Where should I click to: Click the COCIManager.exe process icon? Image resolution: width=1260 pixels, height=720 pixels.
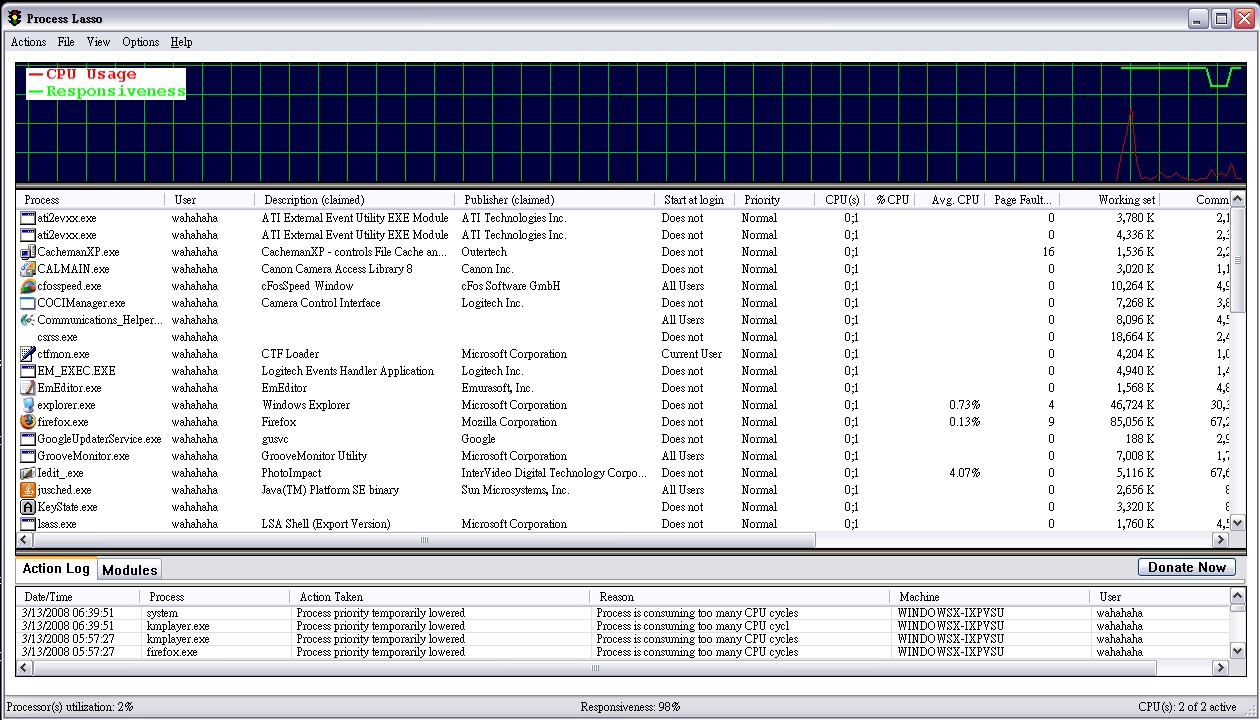click(x=28, y=303)
